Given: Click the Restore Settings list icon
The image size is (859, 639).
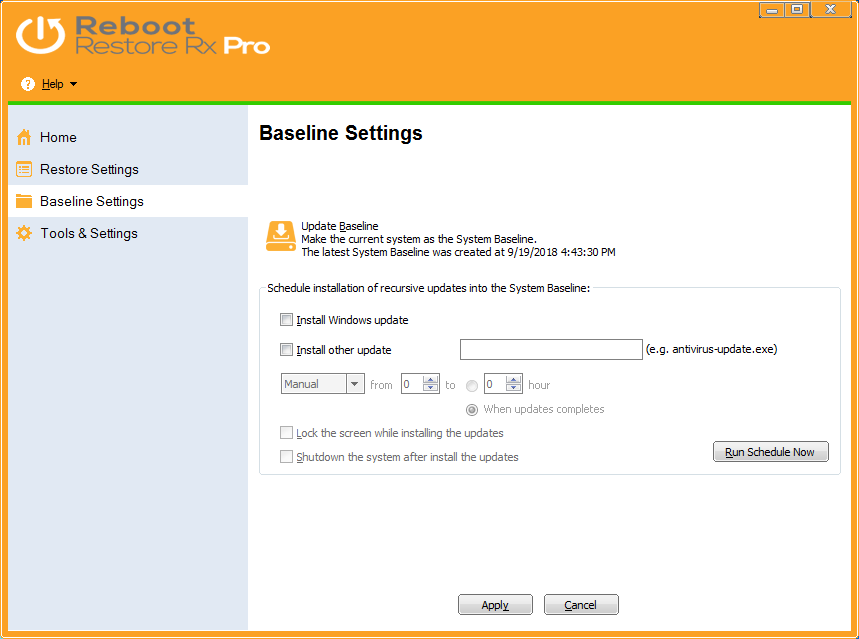Looking at the screenshot, I should point(24,169).
